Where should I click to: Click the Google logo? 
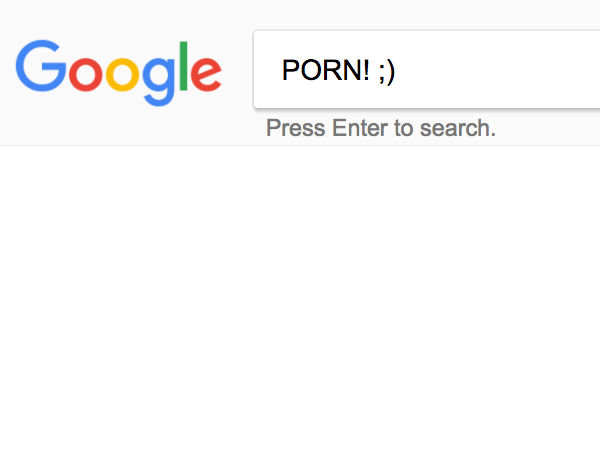(x=119, y=73)
